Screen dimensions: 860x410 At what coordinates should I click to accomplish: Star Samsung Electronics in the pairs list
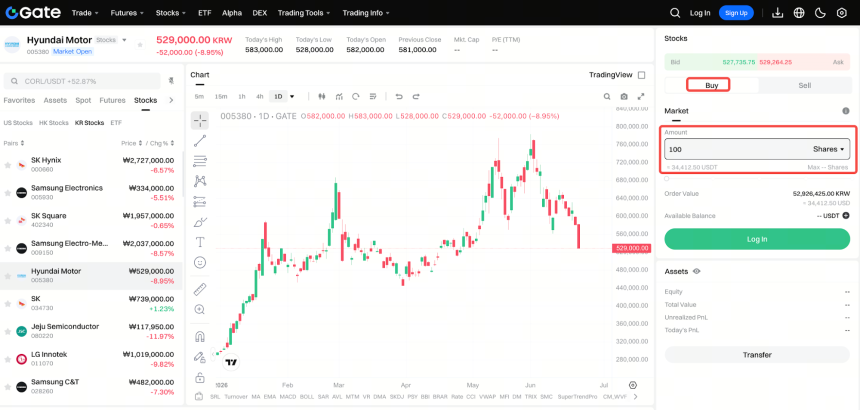coord(8,193)
